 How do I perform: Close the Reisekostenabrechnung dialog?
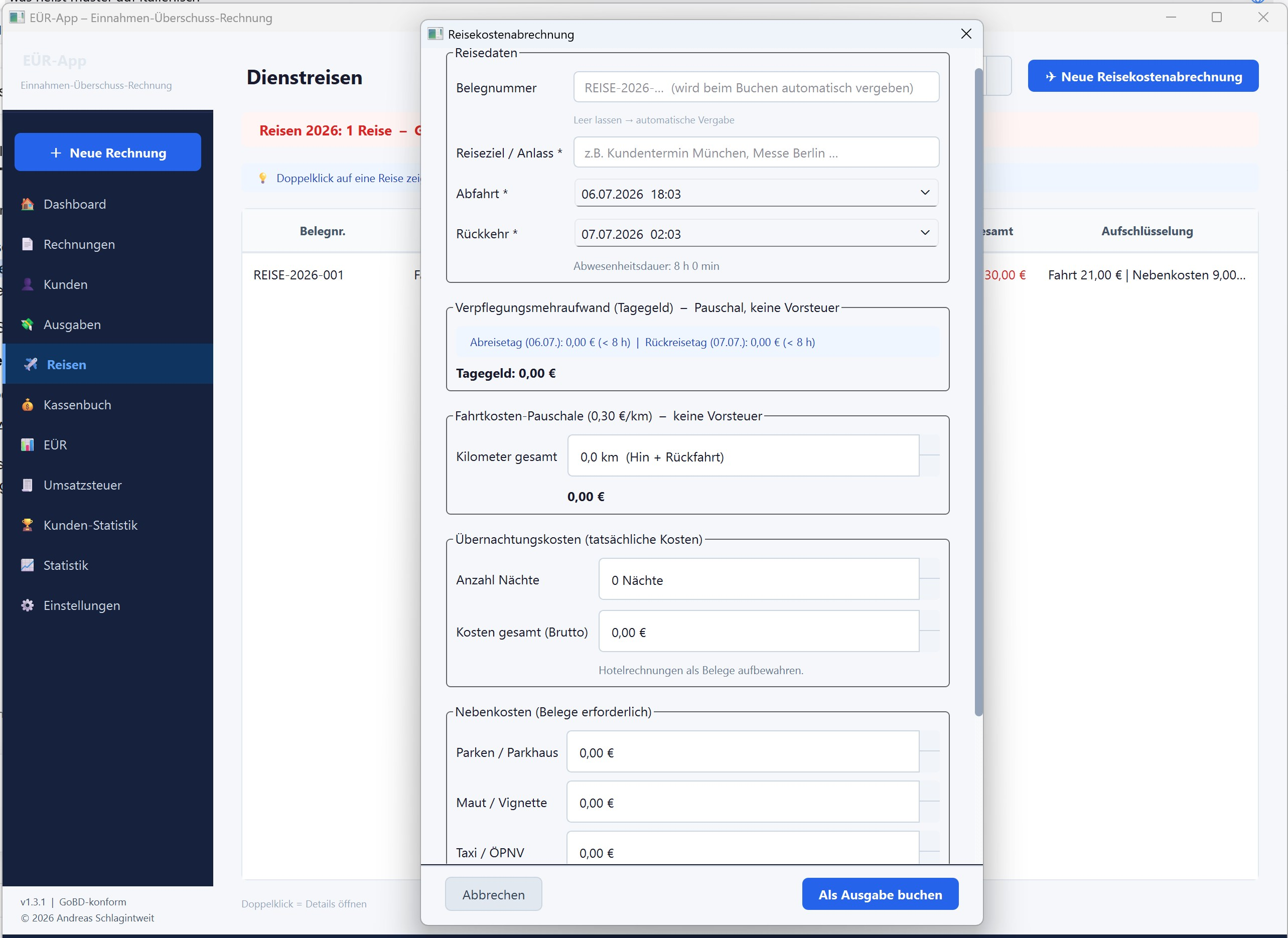966,34
